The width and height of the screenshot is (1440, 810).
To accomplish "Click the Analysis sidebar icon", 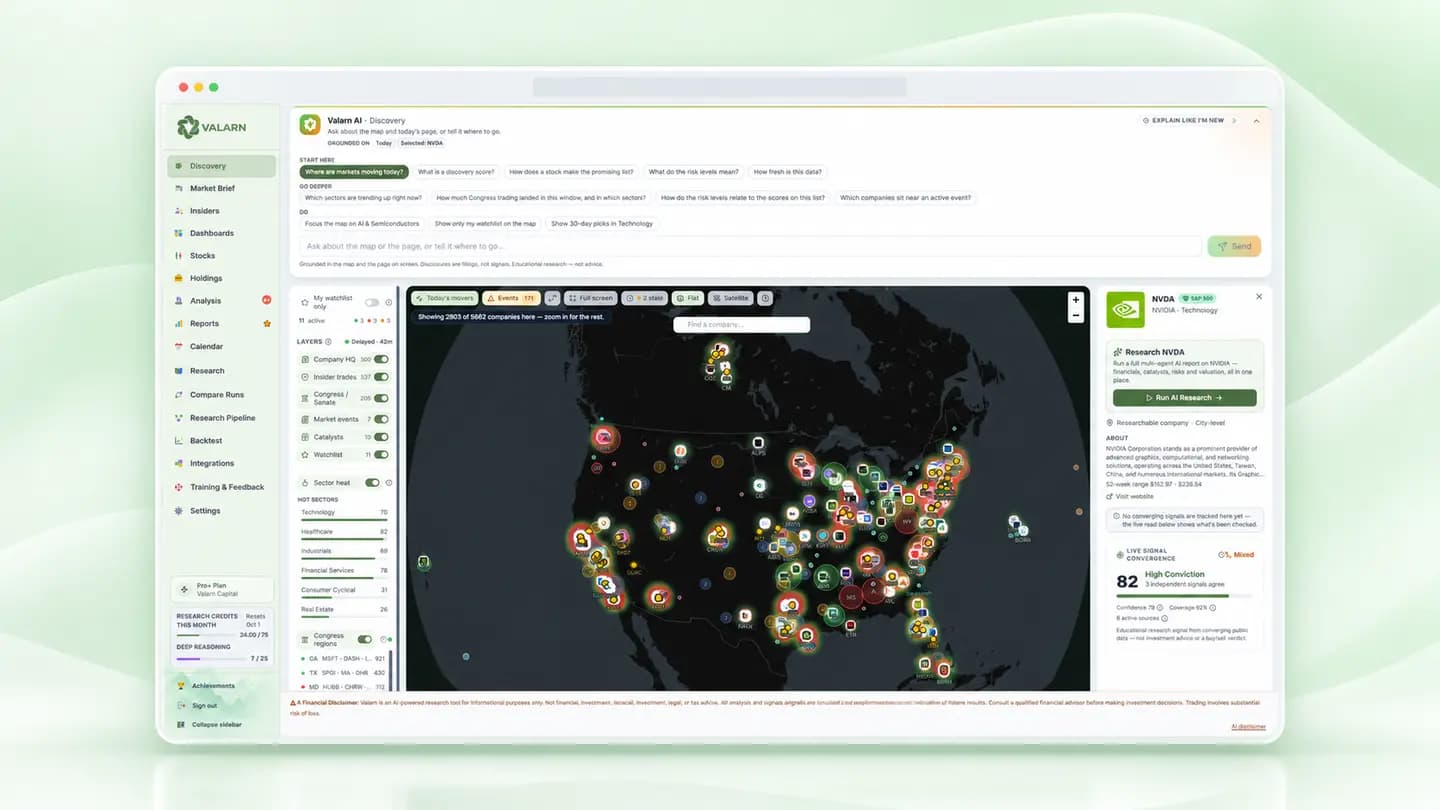I will click(178, 301).
